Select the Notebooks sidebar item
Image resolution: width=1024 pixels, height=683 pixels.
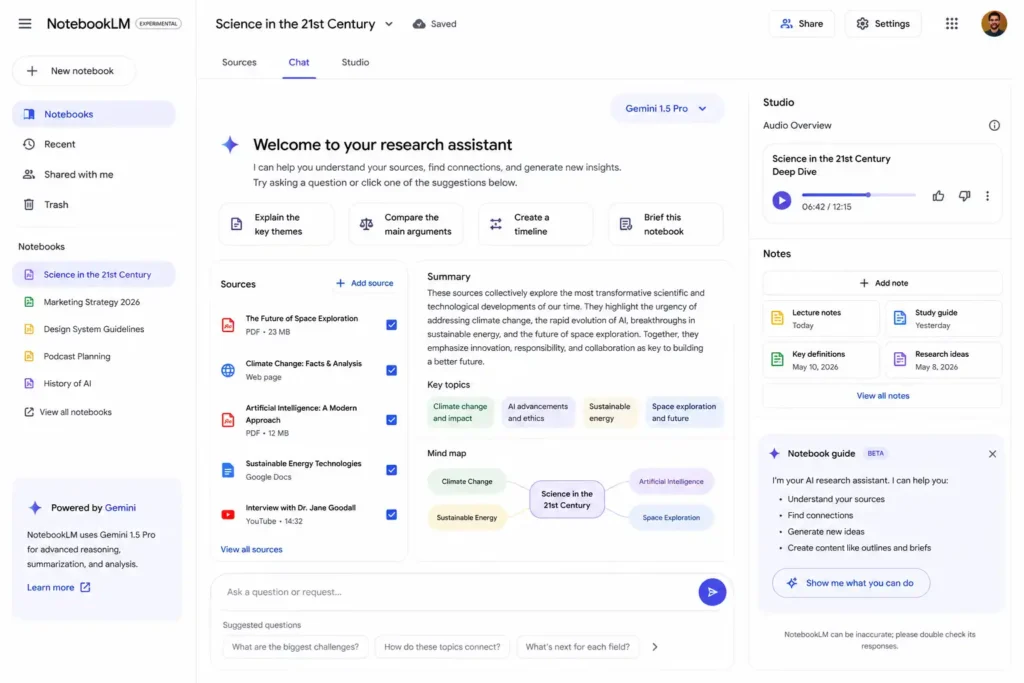pos(93,114)
